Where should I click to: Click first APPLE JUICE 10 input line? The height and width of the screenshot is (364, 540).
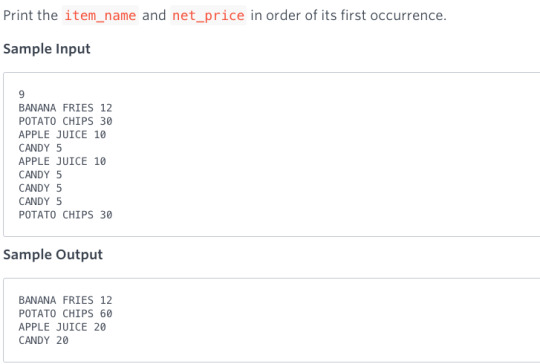click(x=62, y=135)
